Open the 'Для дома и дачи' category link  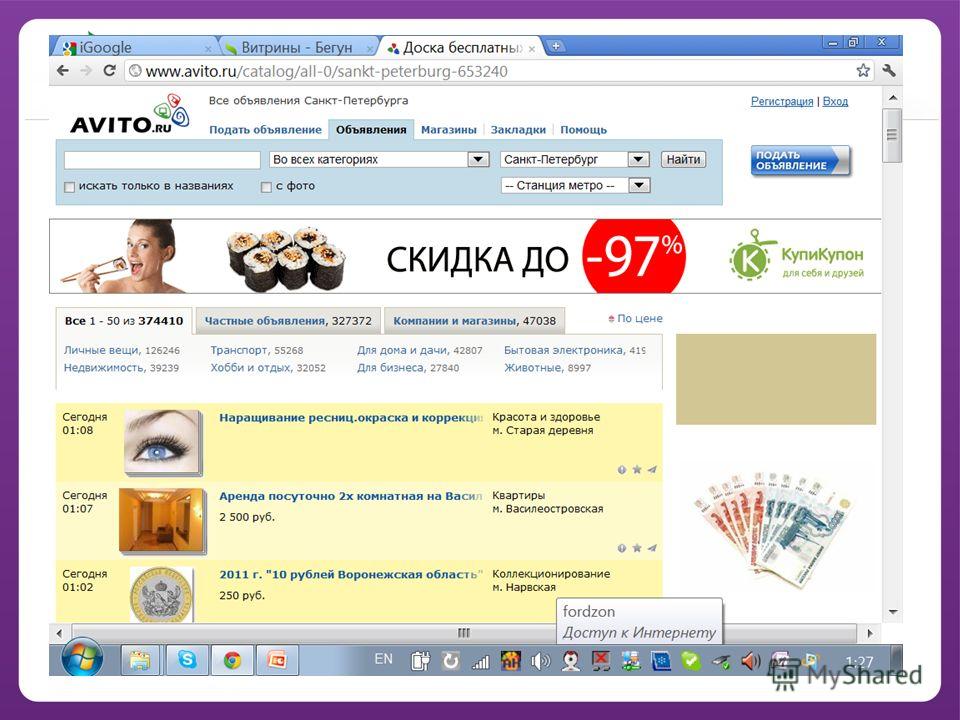tap(402, 350)
